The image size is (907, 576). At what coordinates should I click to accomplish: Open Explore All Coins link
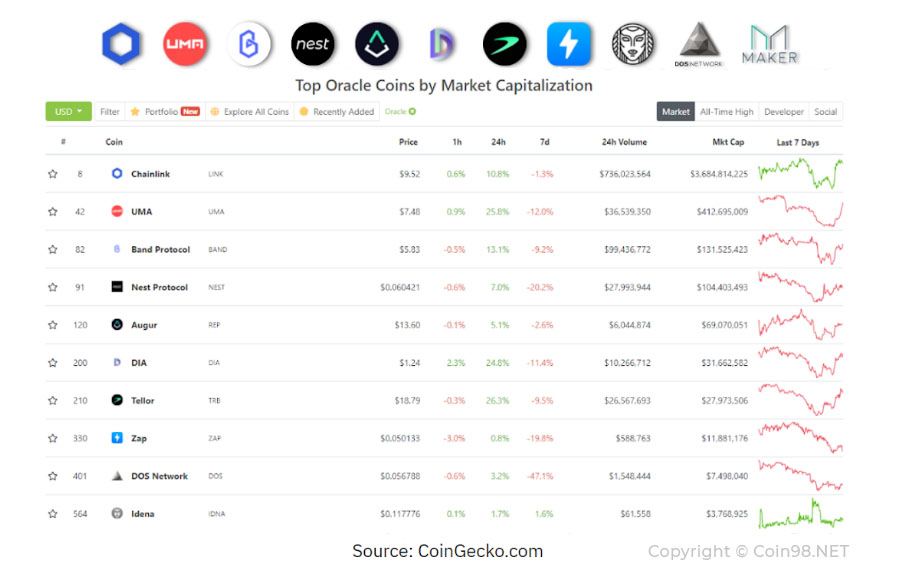(x=249, y=112)
